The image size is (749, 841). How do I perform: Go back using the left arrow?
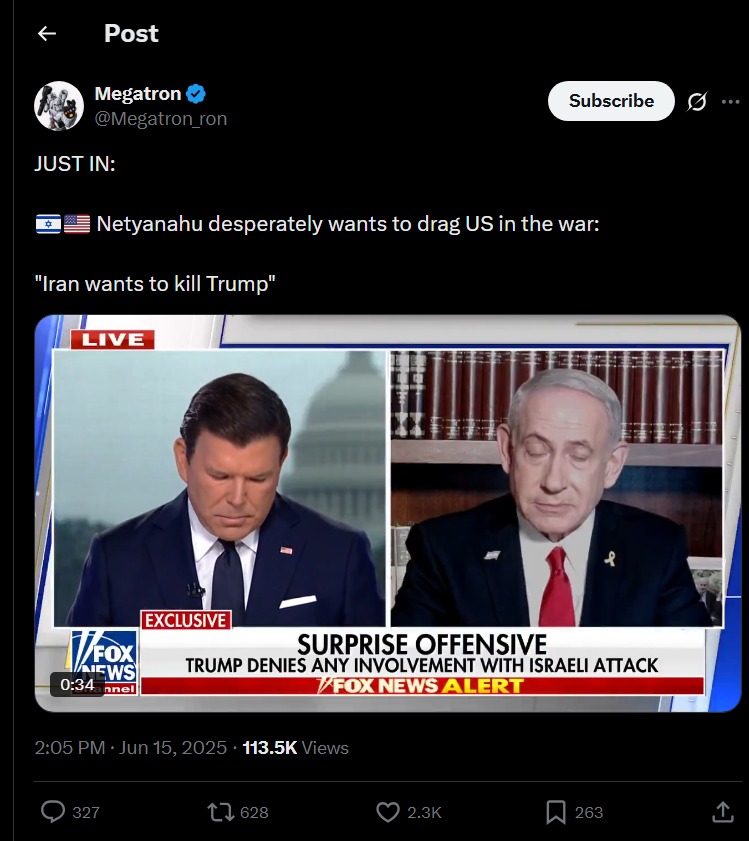coord(47,34)
